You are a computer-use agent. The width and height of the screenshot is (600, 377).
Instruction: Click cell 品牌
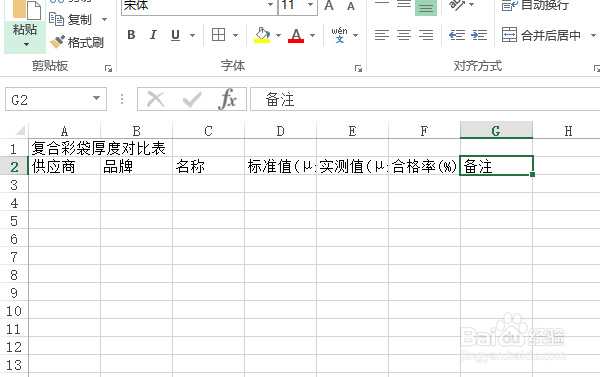point(136,166)
